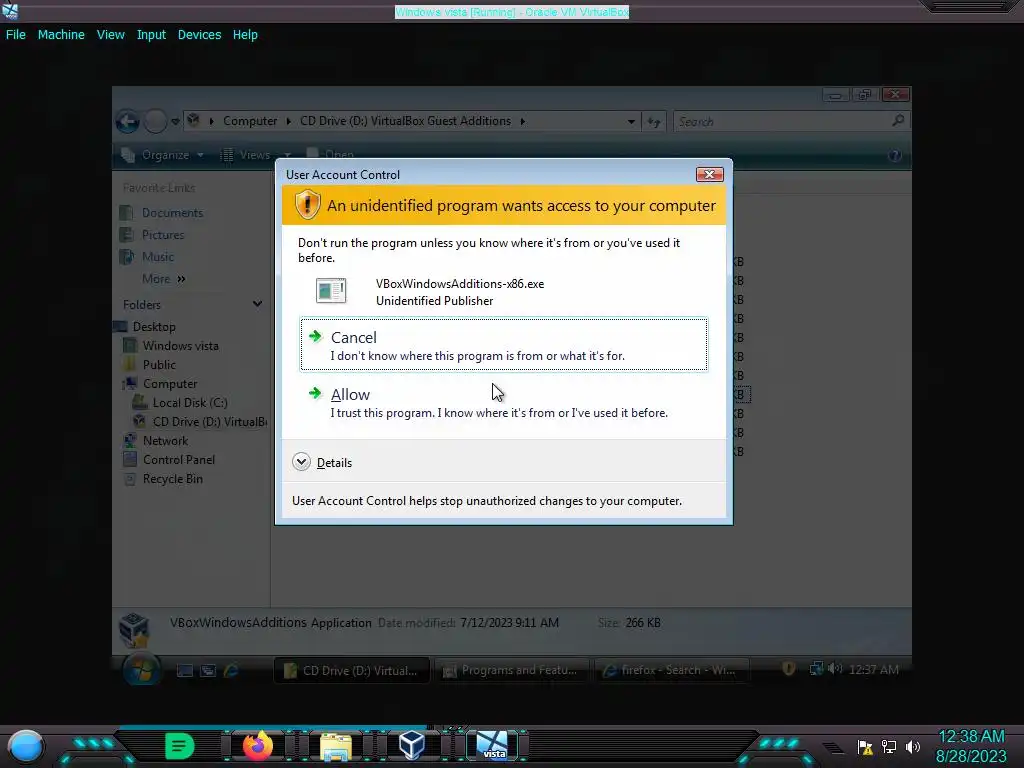Open the VirtualBox Input menu
The image size is (1024, 768).
tap(151, 35)
